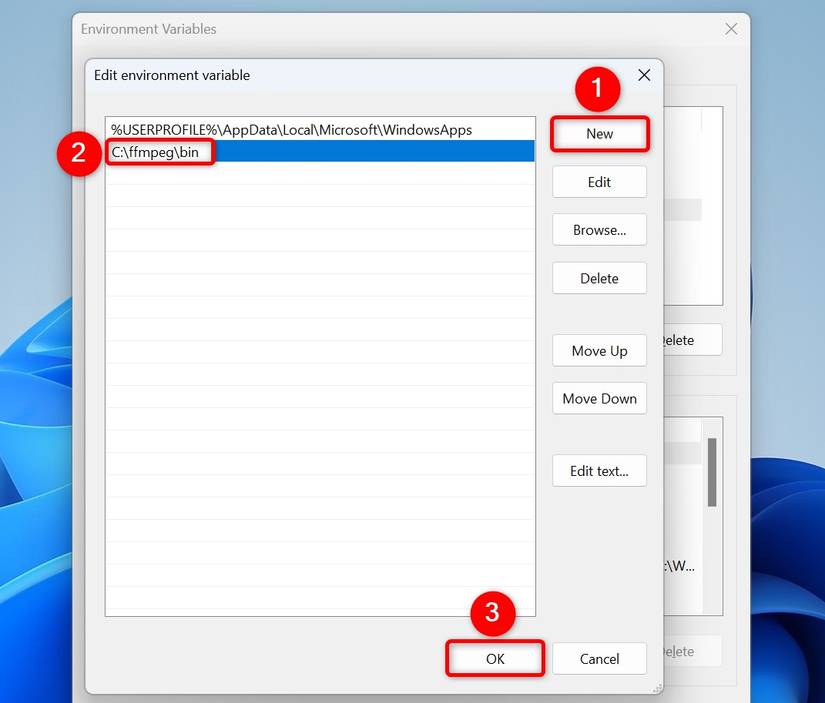Viewport: 825px width, 703px height.
Task: Delete the selected path entry
Action: tap(599, 278)
